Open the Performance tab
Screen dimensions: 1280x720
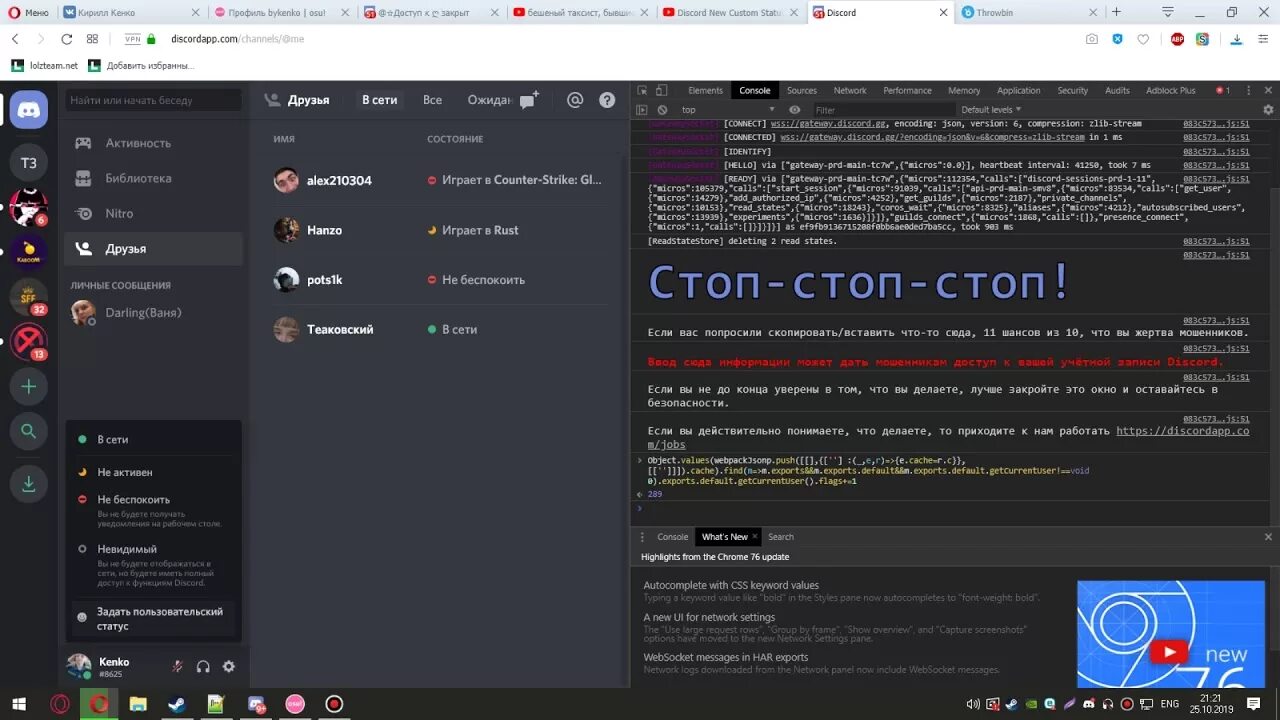(x=907, y=90)
